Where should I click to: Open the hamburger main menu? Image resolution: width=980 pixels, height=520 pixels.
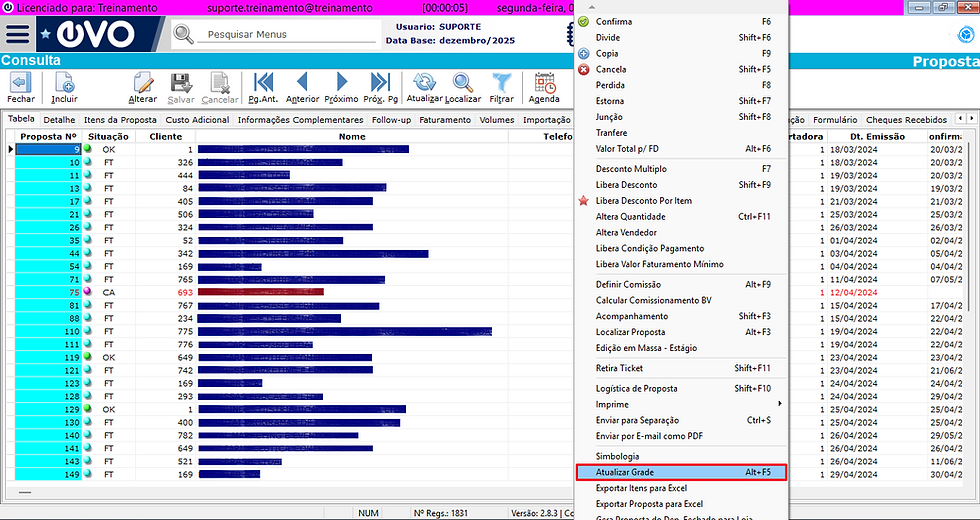(18, 34)
